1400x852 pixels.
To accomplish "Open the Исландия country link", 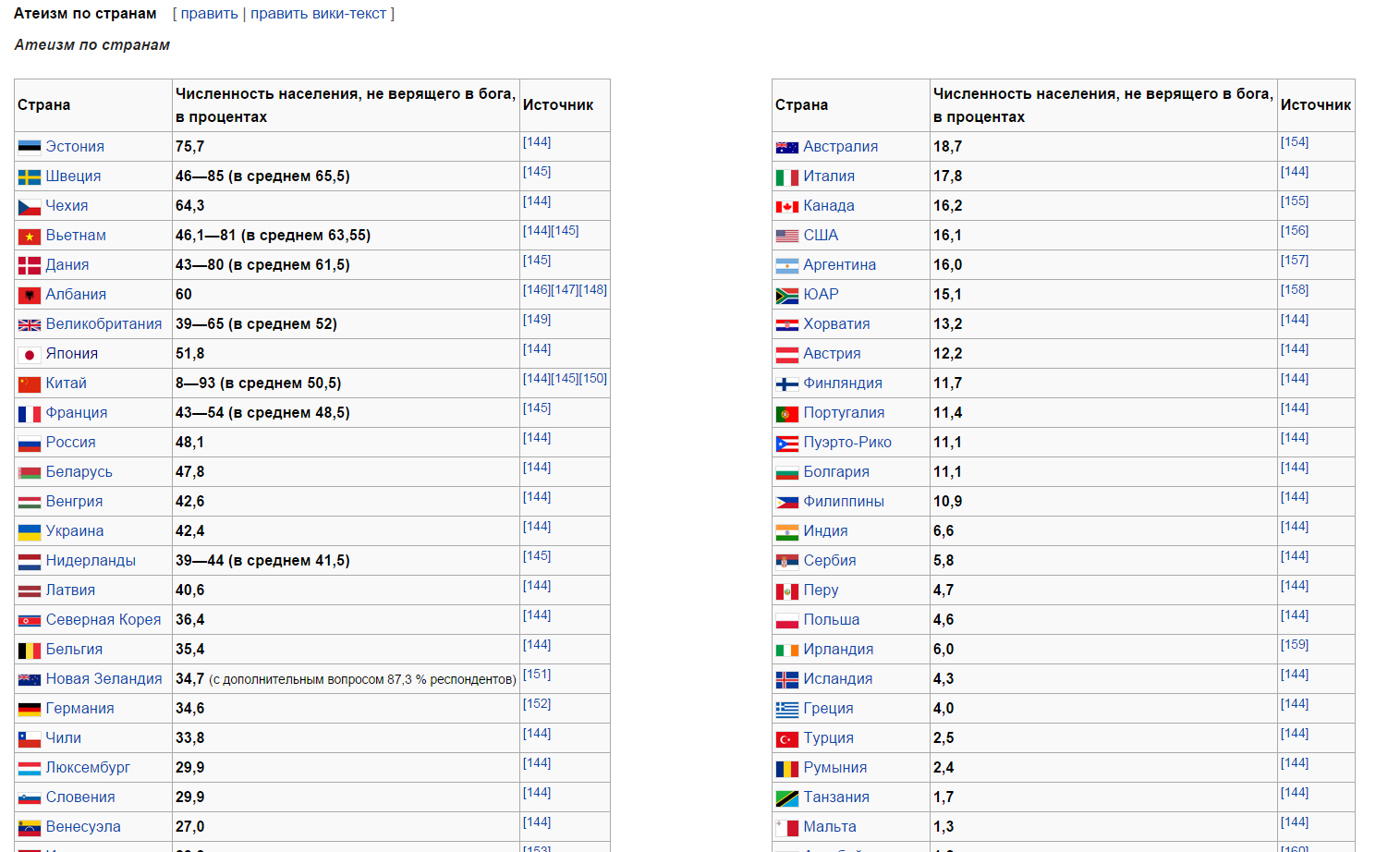I will click(x=838, y=679).
